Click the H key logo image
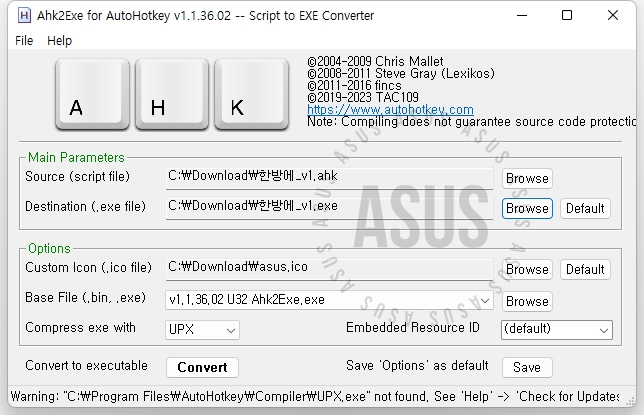Image resolution: width=644 pixels, height=415 pixels. [172, 95]
